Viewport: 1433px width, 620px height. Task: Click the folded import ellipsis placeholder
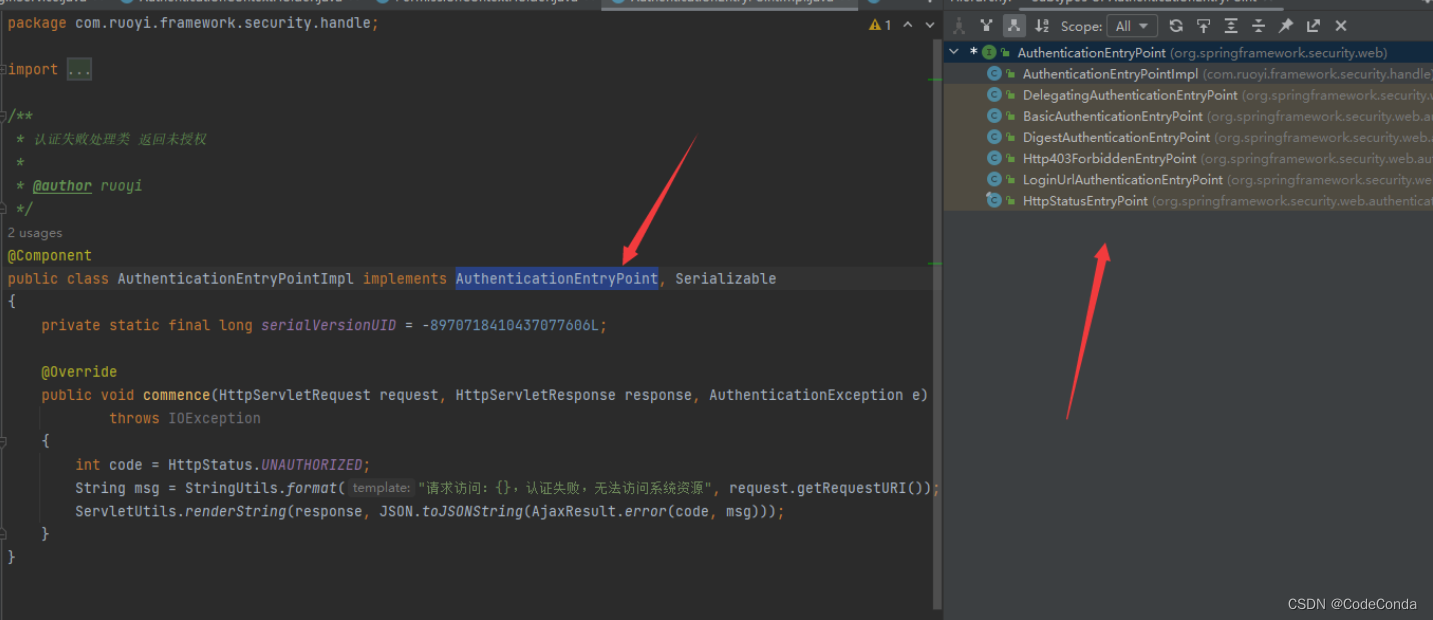pos(79,69)
